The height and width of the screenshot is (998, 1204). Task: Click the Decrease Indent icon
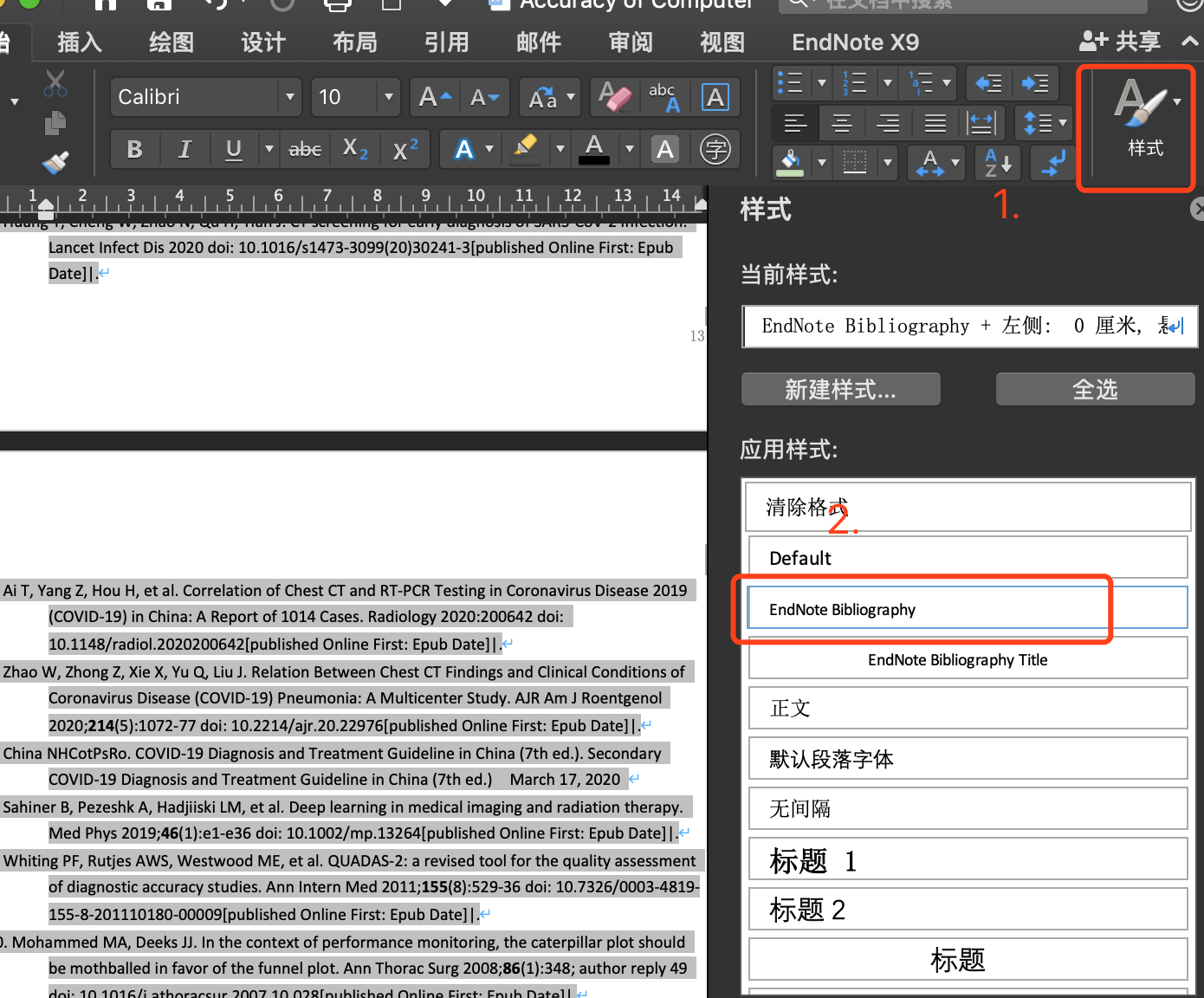pyautogui.click(x=987, y=83)
